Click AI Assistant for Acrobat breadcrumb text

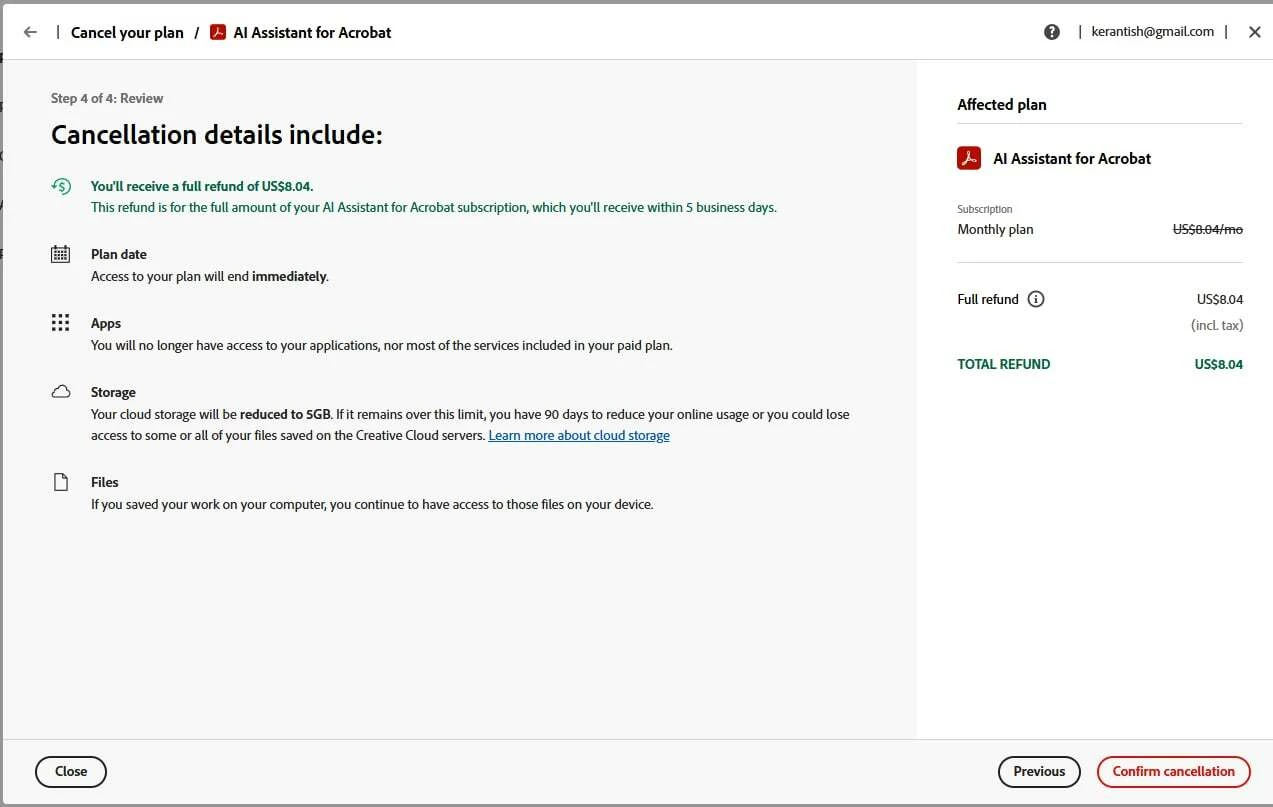click(312, 32)
